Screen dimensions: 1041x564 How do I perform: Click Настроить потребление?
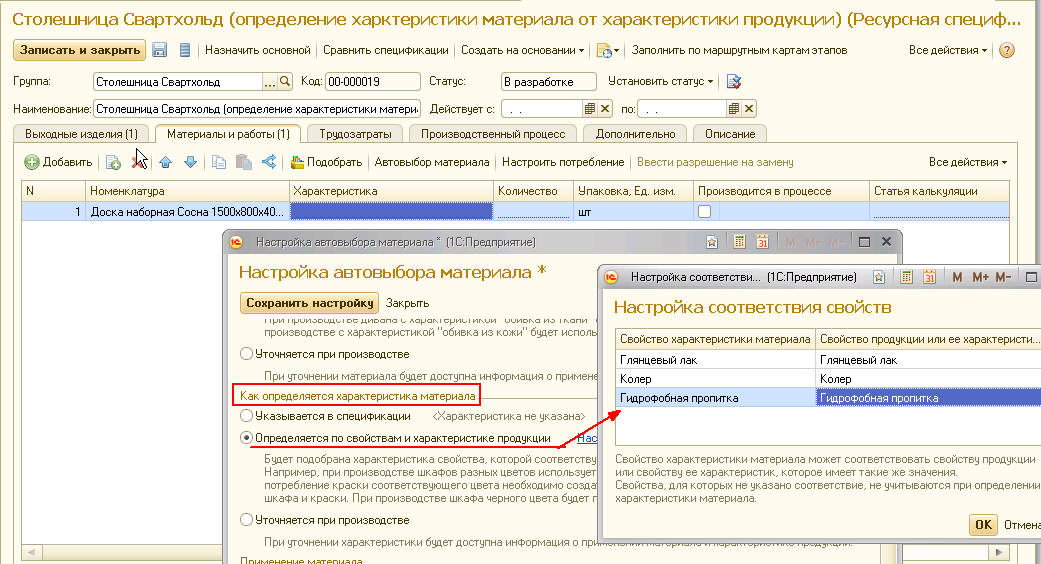point(563,162)
